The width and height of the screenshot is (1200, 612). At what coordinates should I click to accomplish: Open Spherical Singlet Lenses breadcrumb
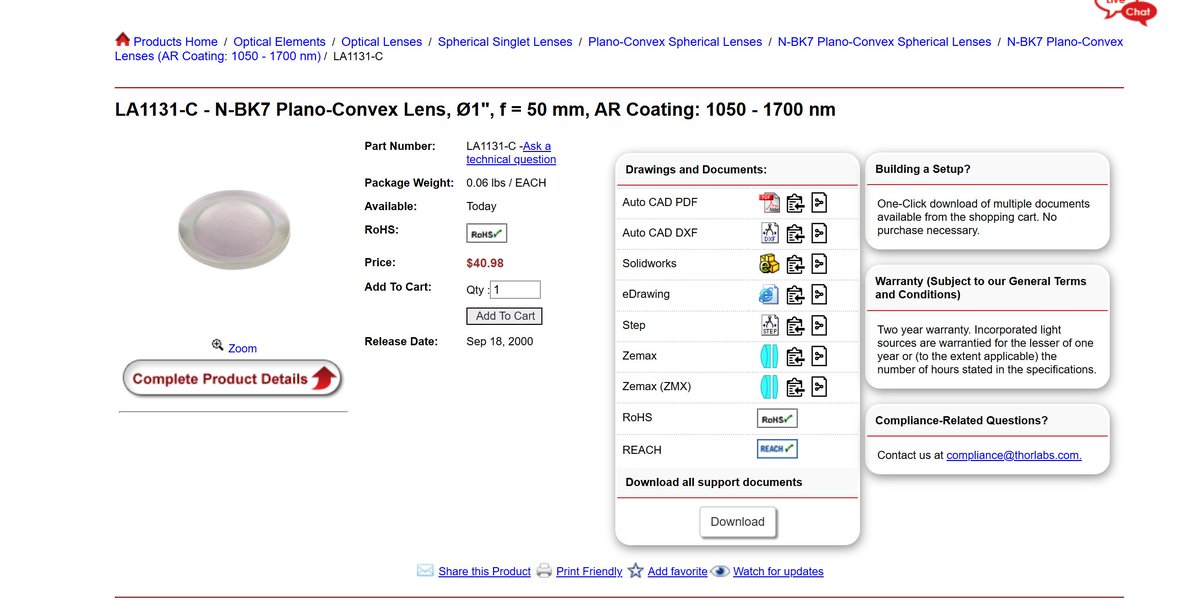[505, 42]
